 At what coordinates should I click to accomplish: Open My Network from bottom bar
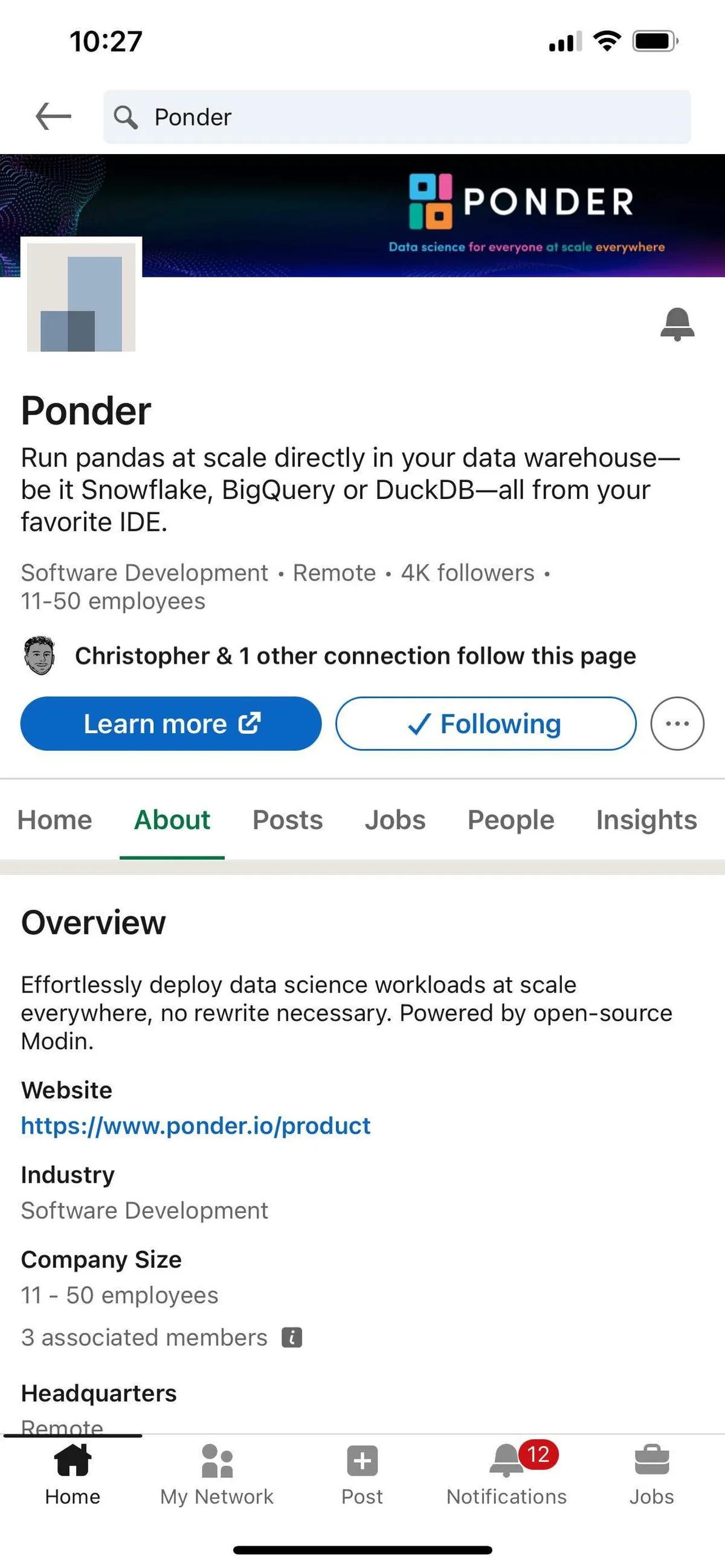[x=217, y=1475]
